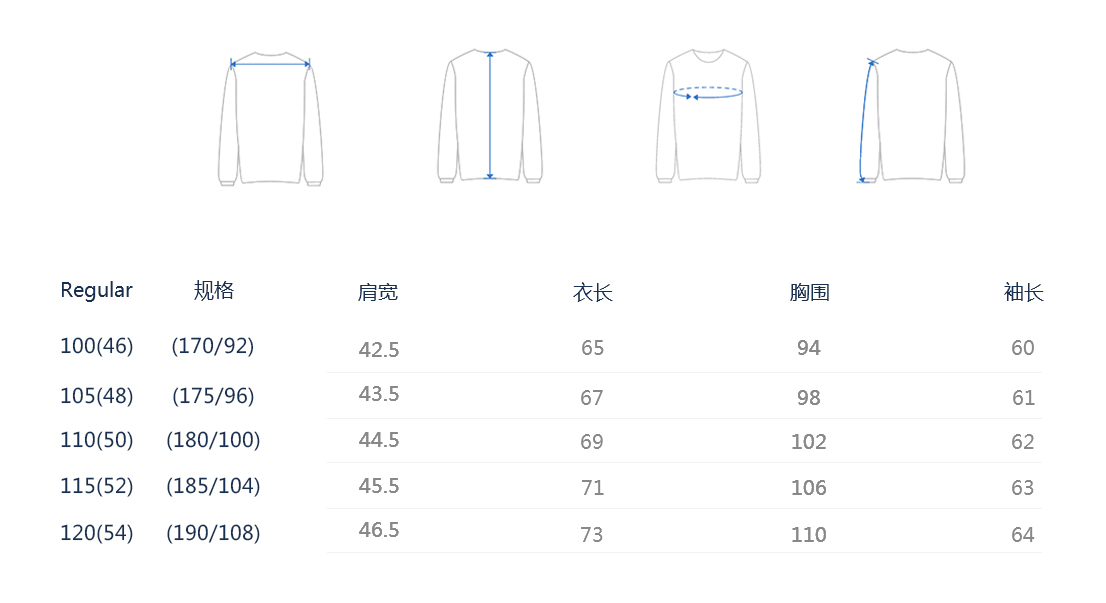Click the 规格 column header

(x=213, y=290)
